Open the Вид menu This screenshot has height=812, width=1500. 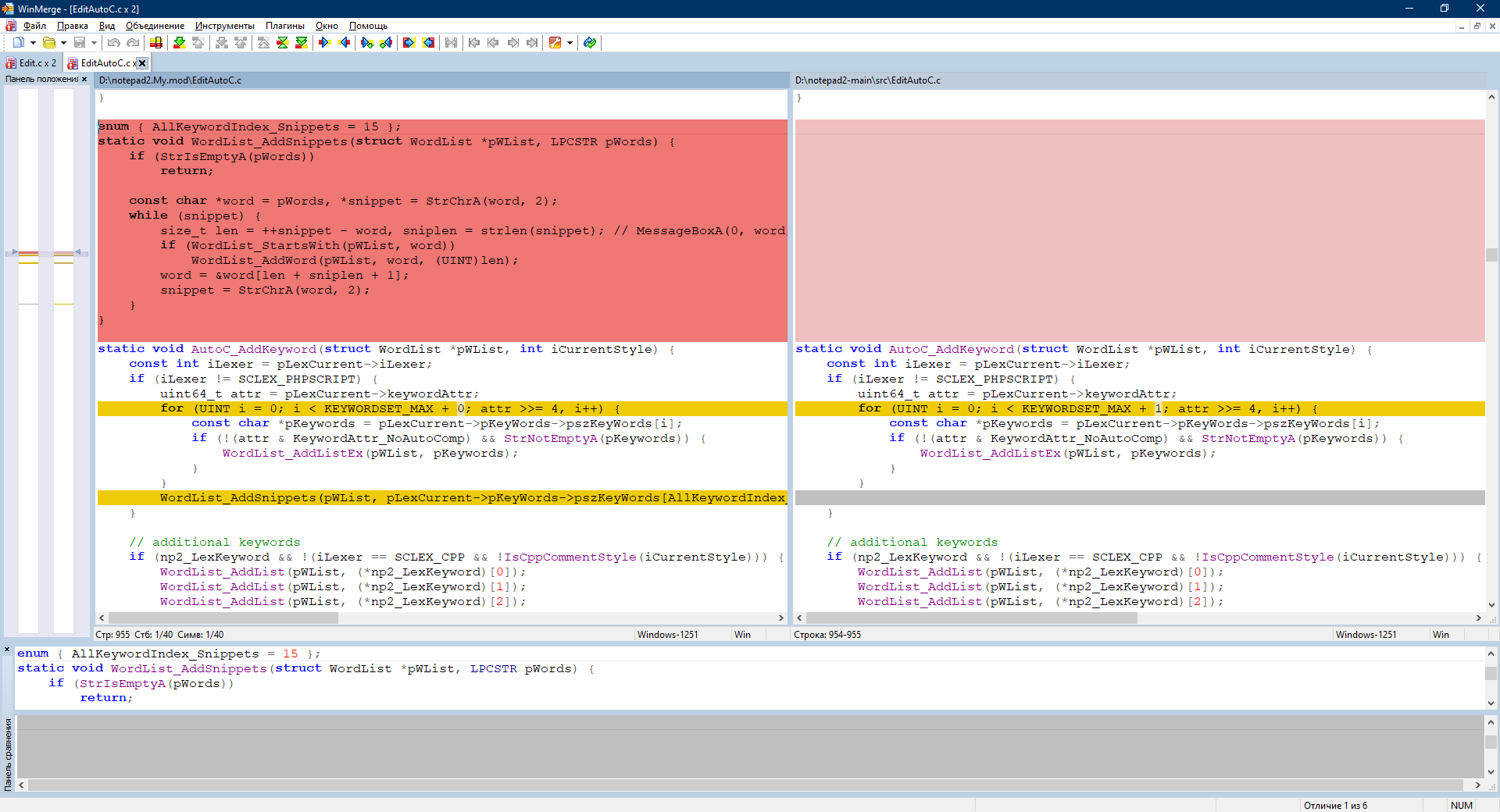[x=107, y=26]
